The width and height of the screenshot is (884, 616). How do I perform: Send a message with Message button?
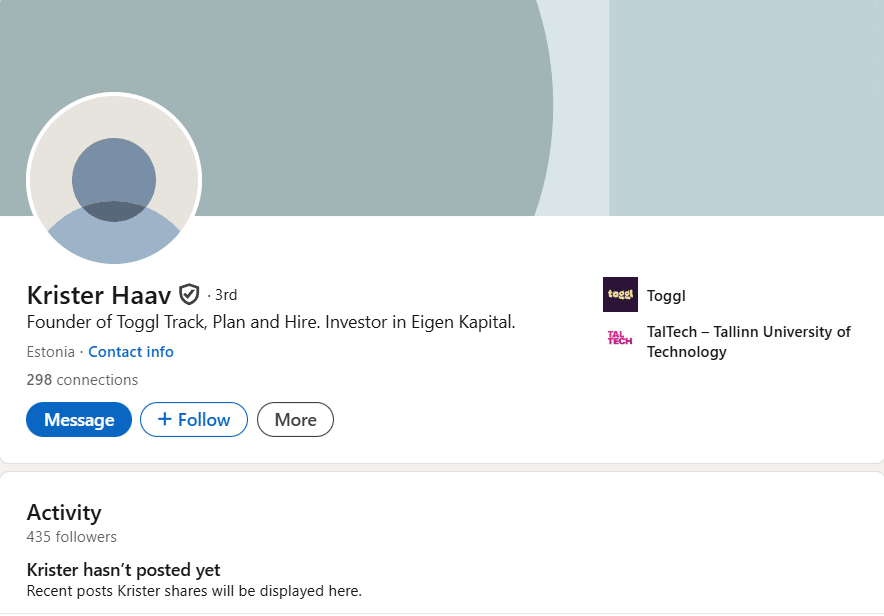(79, 420)
